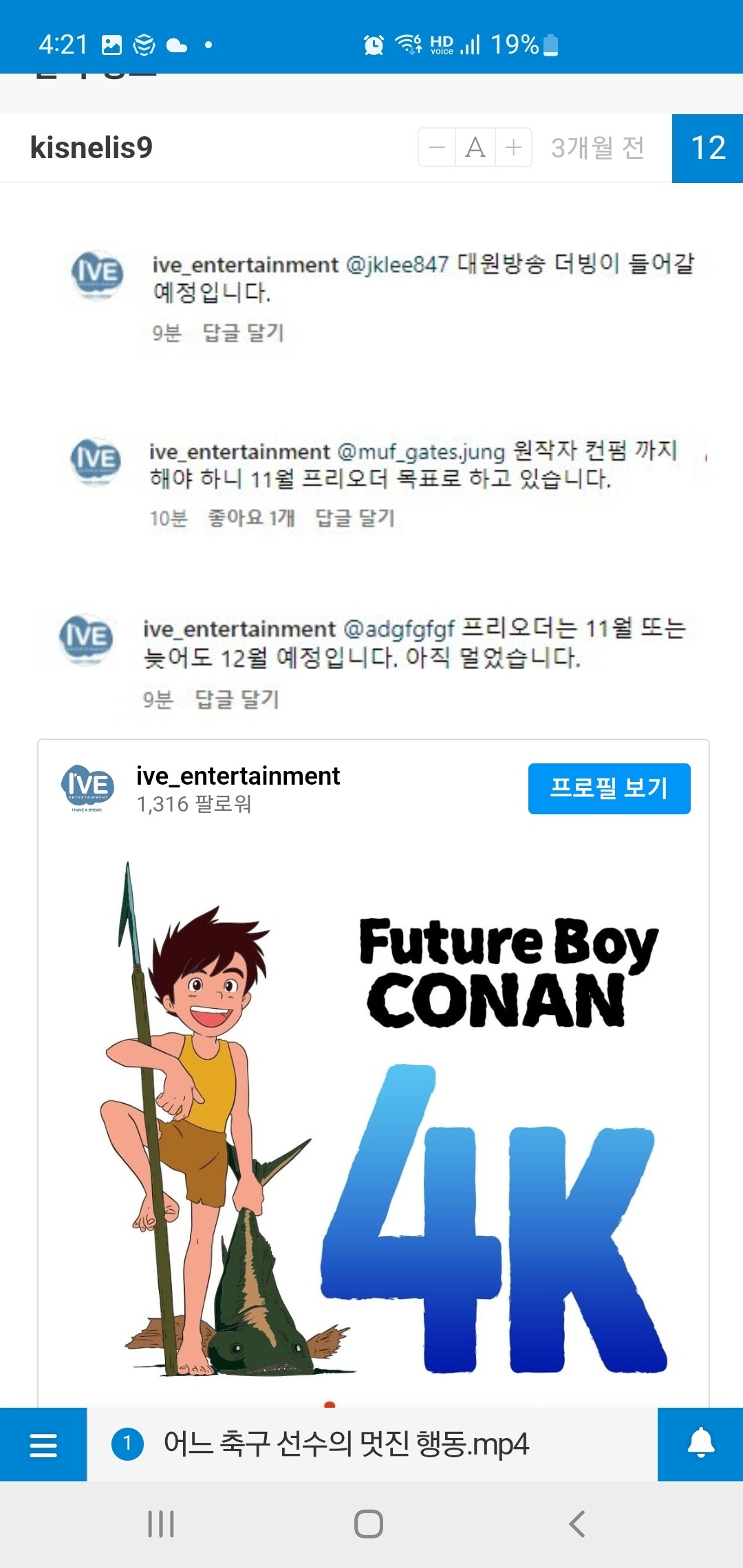Tap IVE logo avatar in embed header
The image size is (743, 1568).
88,787
